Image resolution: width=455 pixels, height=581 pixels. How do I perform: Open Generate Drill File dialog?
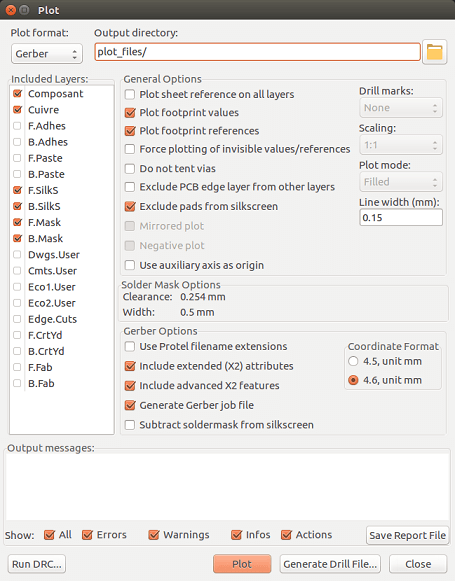330,564
